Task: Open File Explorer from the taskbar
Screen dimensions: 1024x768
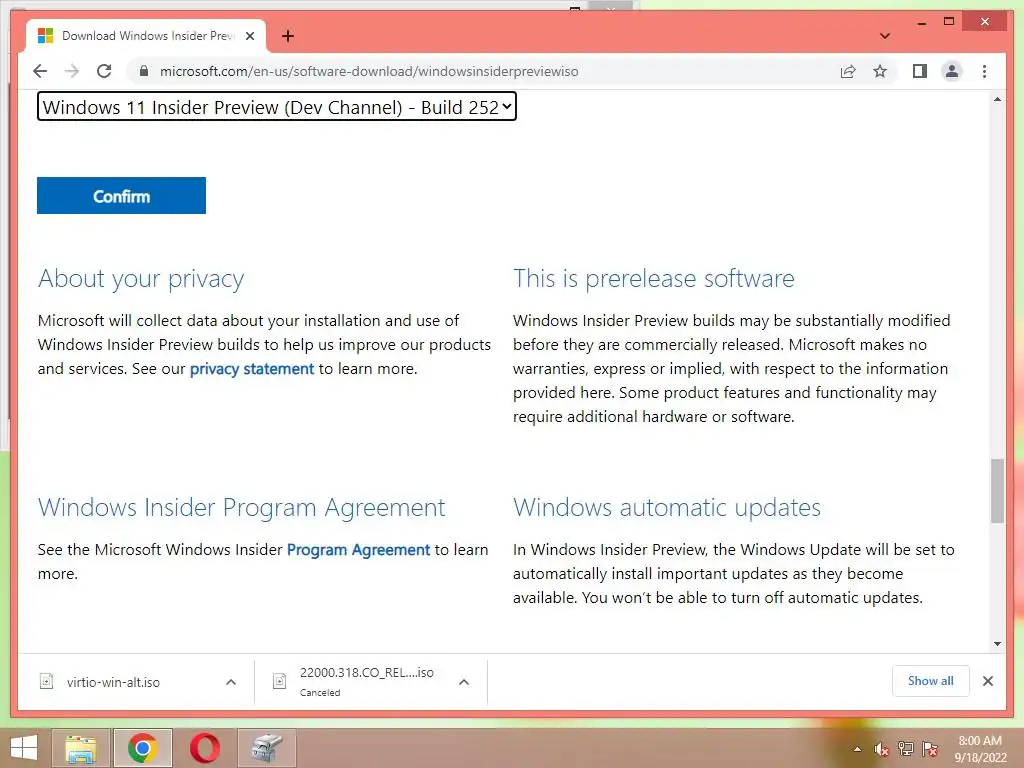Action: (81, 748)
